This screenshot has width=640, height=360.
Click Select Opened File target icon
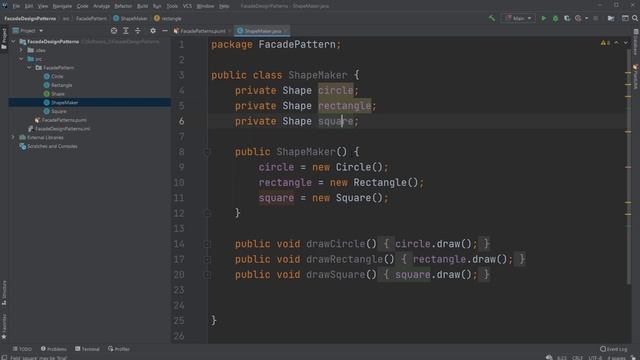[114, 31]
